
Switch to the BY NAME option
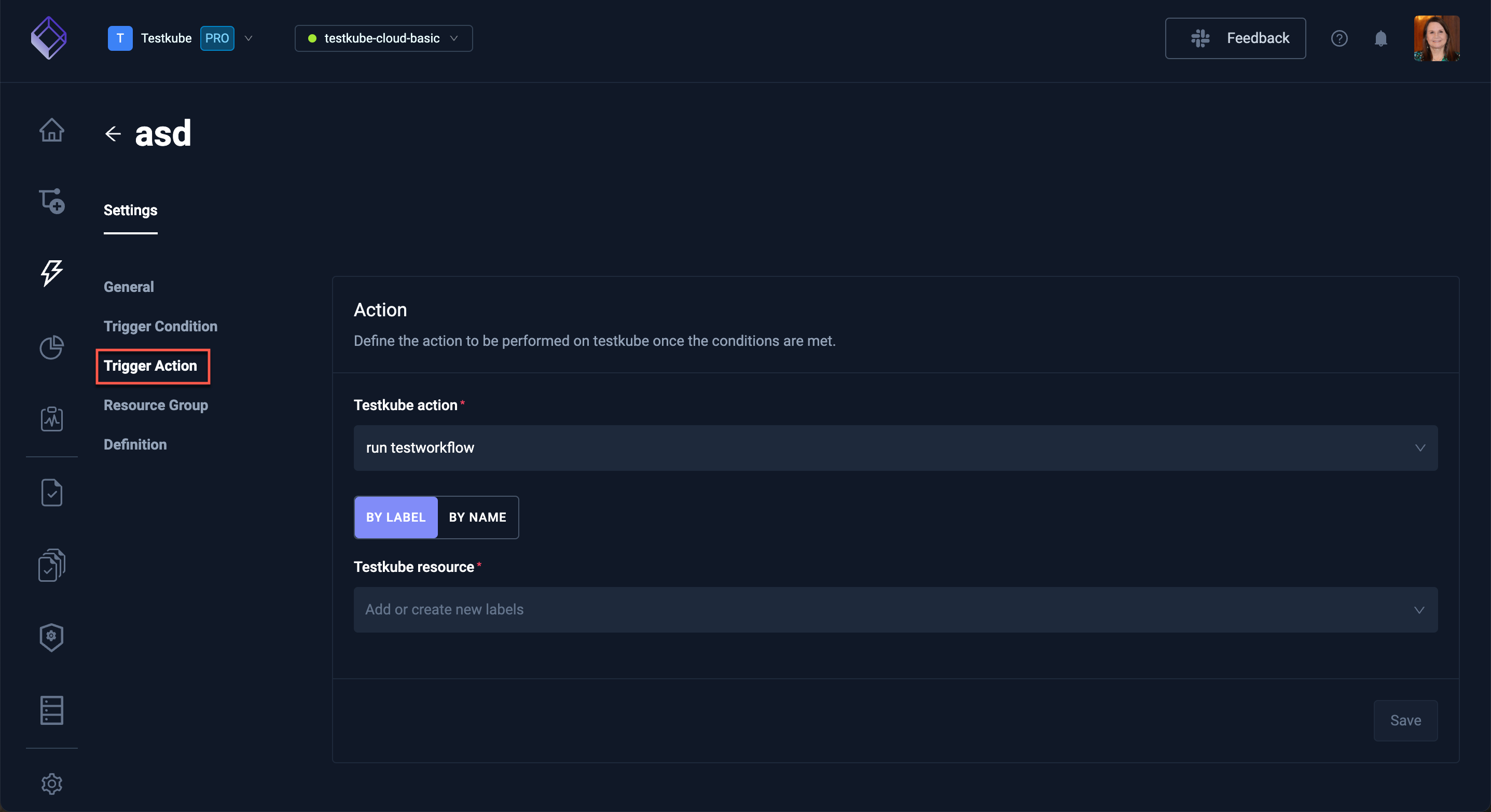point(477,517)
